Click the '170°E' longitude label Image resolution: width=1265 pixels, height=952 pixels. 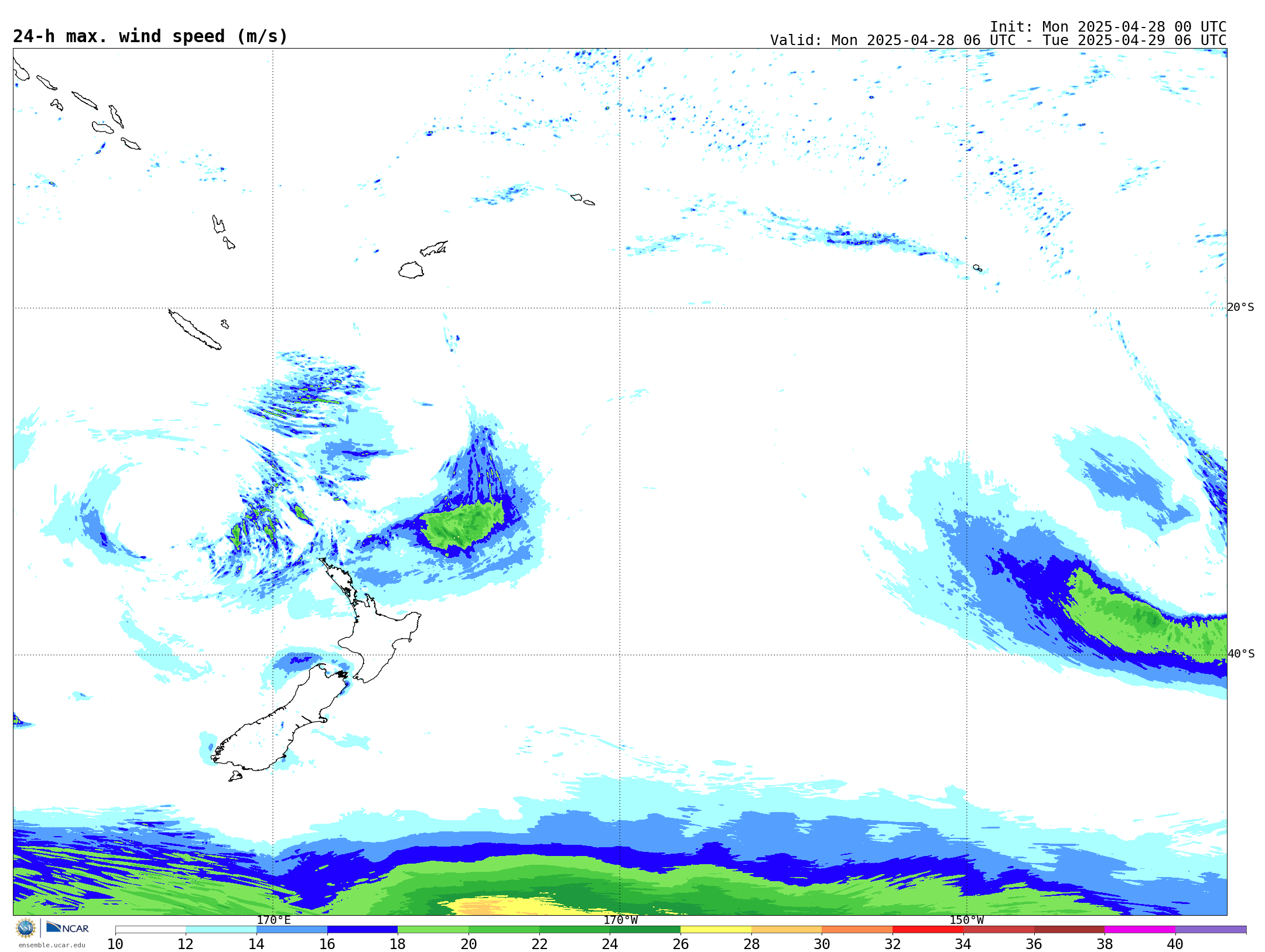(x=273, y=920)
